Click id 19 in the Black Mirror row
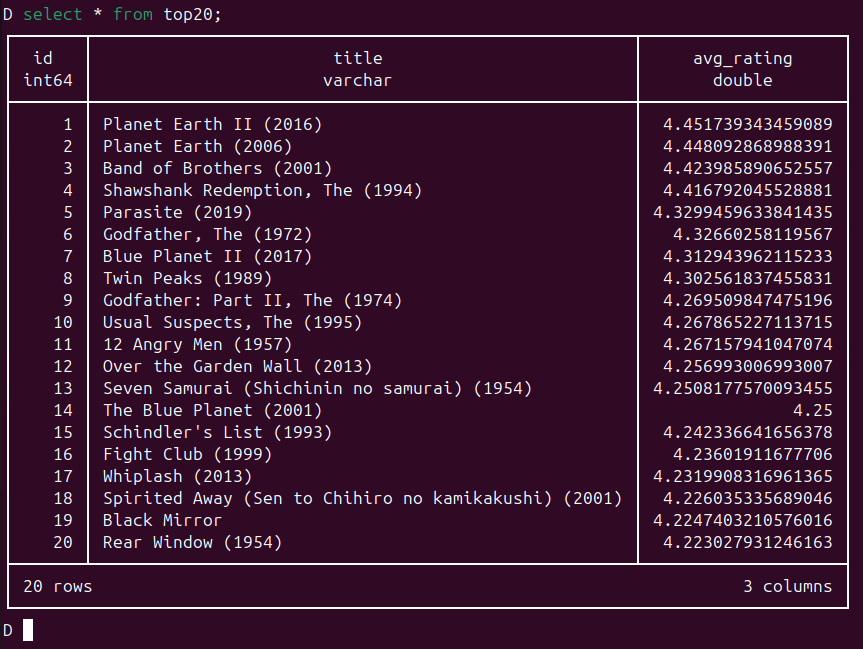 click(x=63, y=521)
